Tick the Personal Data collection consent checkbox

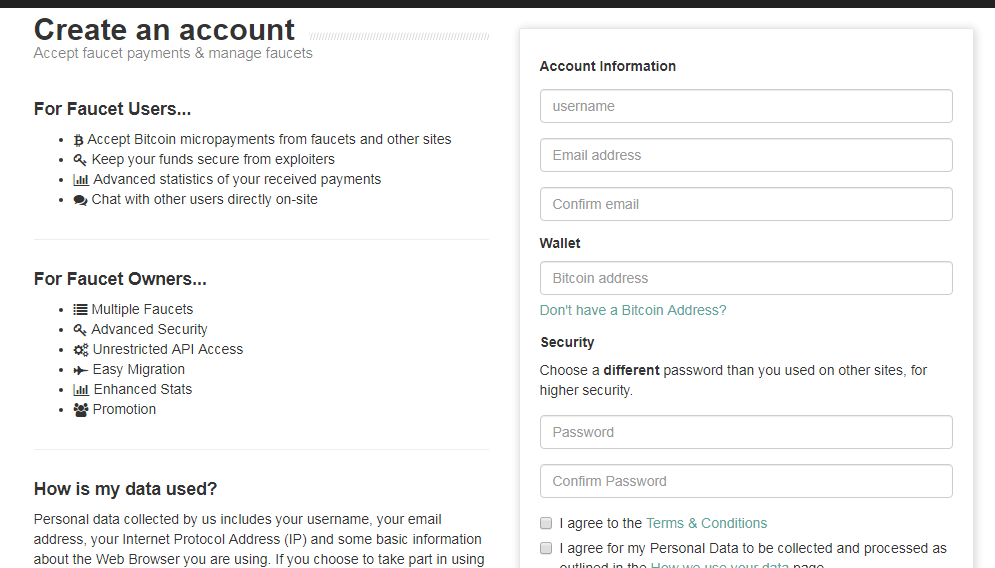click(x=546, y=548)
